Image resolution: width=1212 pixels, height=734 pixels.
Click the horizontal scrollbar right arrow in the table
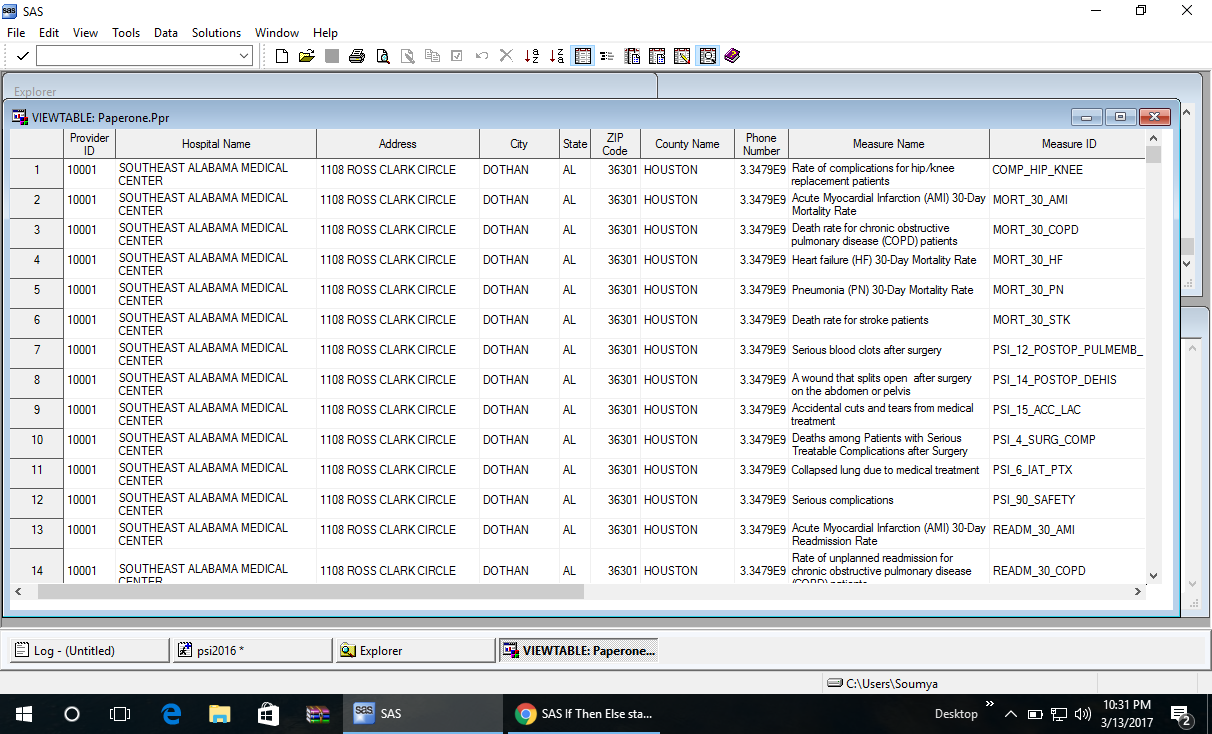1137,592
